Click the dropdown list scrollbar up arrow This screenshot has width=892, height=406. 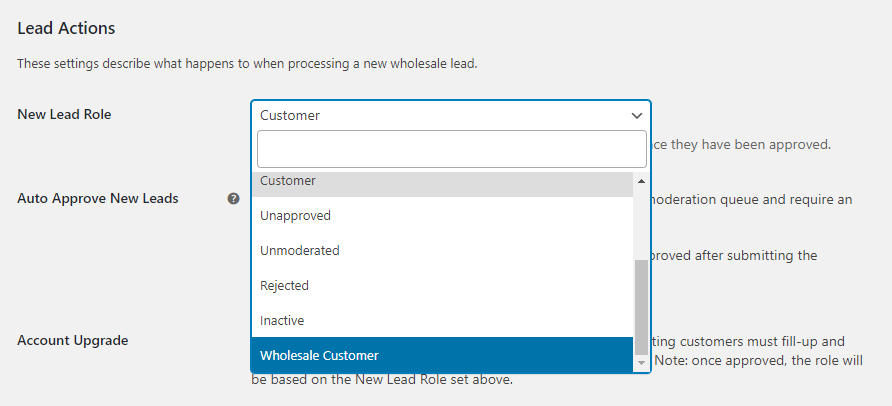[x=641, y=181]
